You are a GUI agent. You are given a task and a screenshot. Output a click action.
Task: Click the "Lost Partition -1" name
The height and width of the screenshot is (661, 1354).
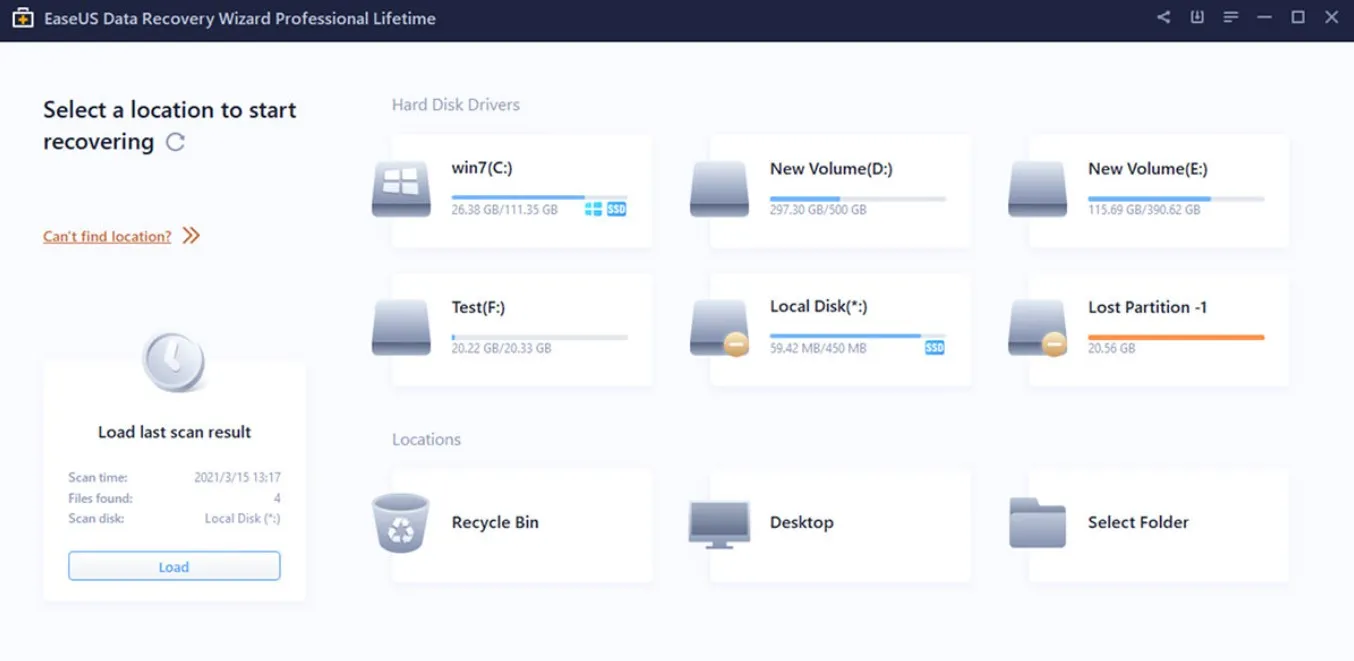click(x=1147, y=307)
